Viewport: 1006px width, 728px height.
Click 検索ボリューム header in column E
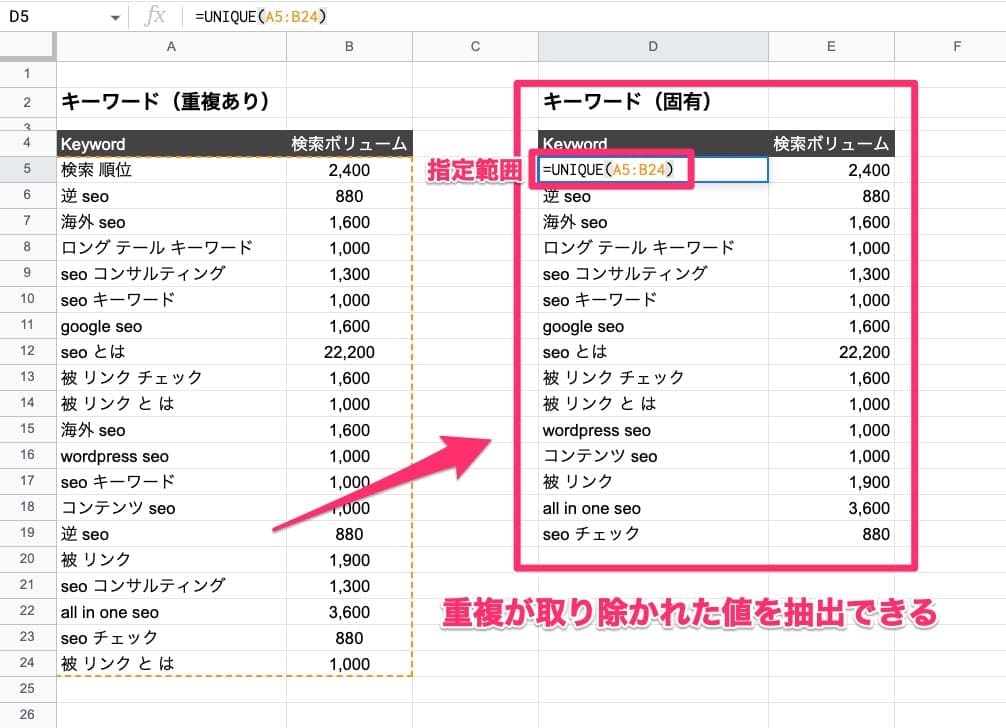[x=831, y=144]
